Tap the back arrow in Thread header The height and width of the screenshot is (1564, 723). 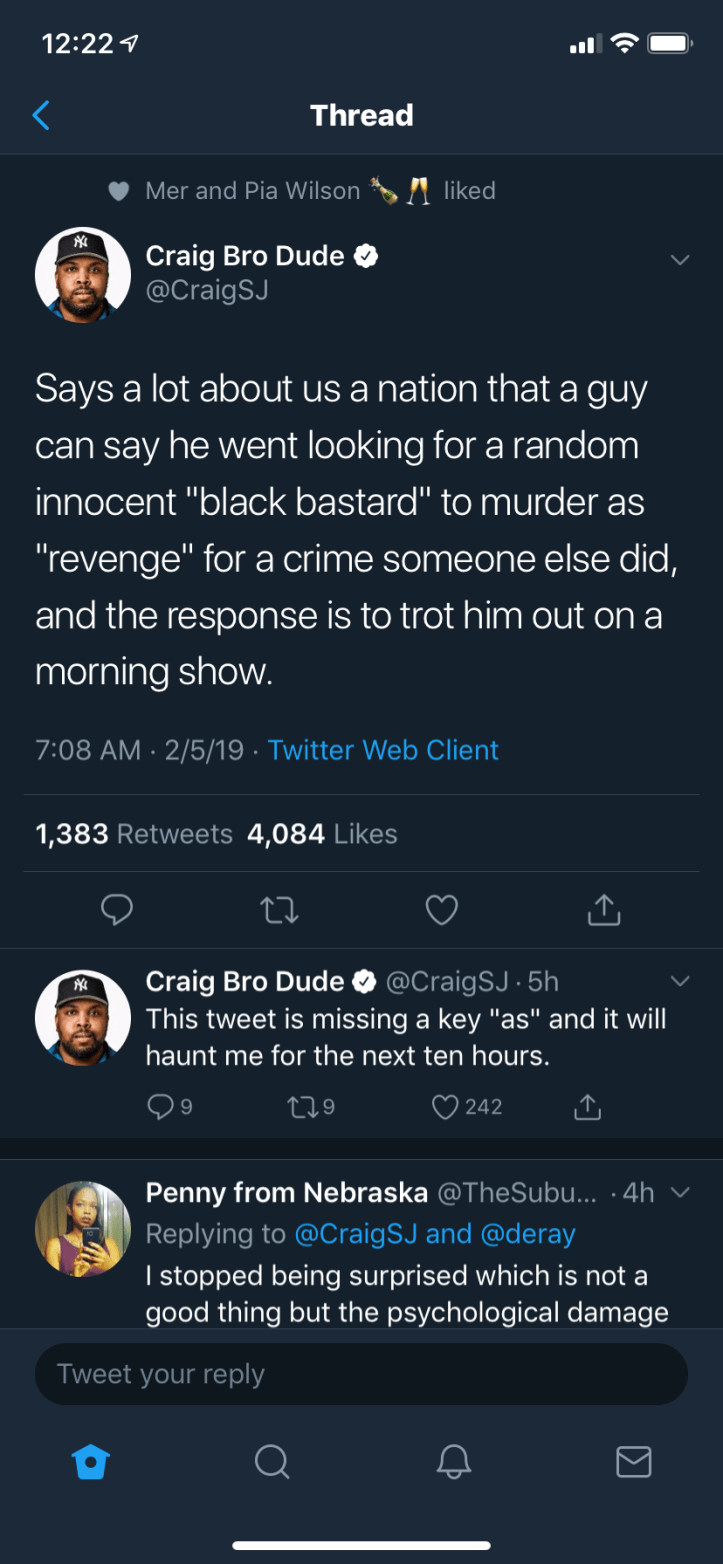[x=41, y=116]
